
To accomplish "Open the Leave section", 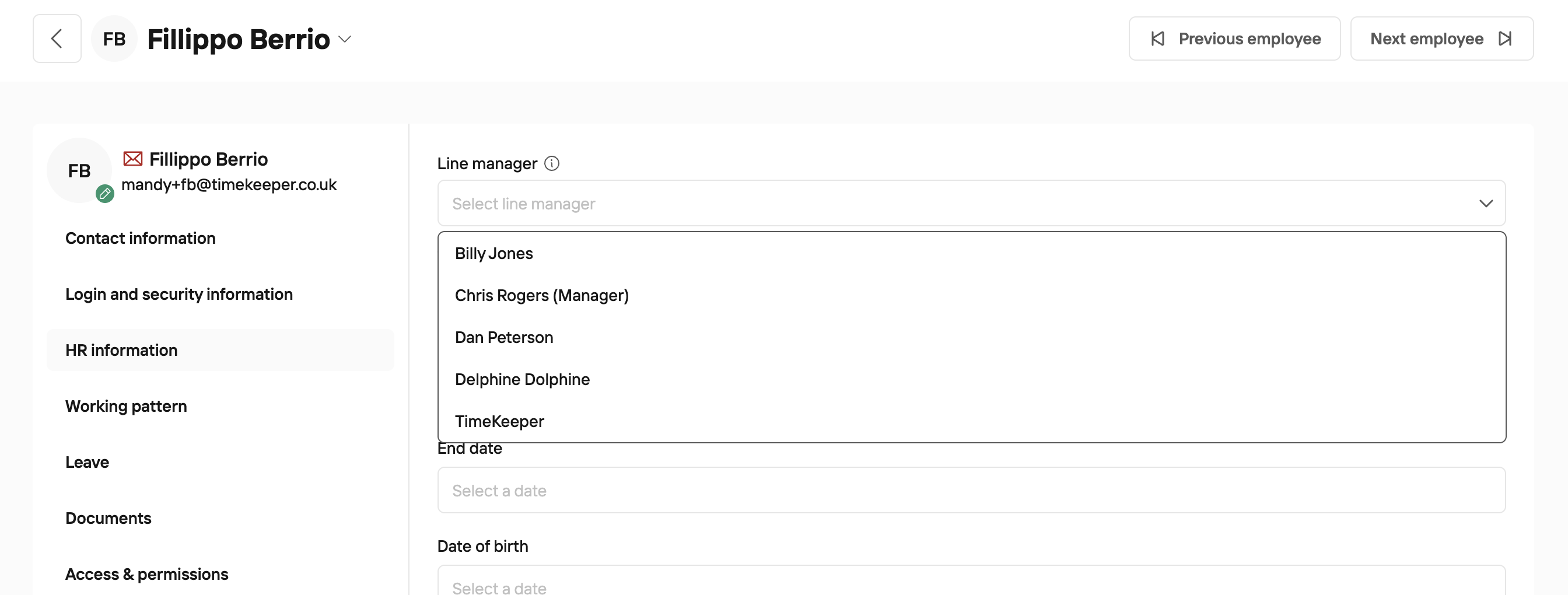I will coord(220,462).
